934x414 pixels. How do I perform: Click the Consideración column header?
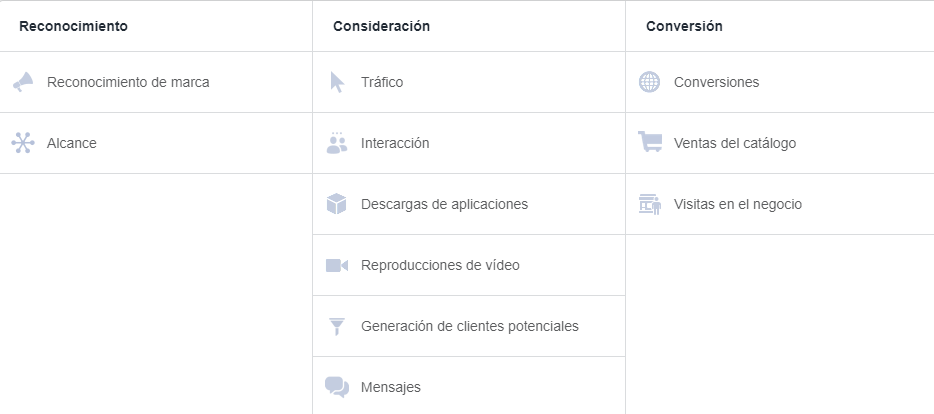[x=382, y=26]
